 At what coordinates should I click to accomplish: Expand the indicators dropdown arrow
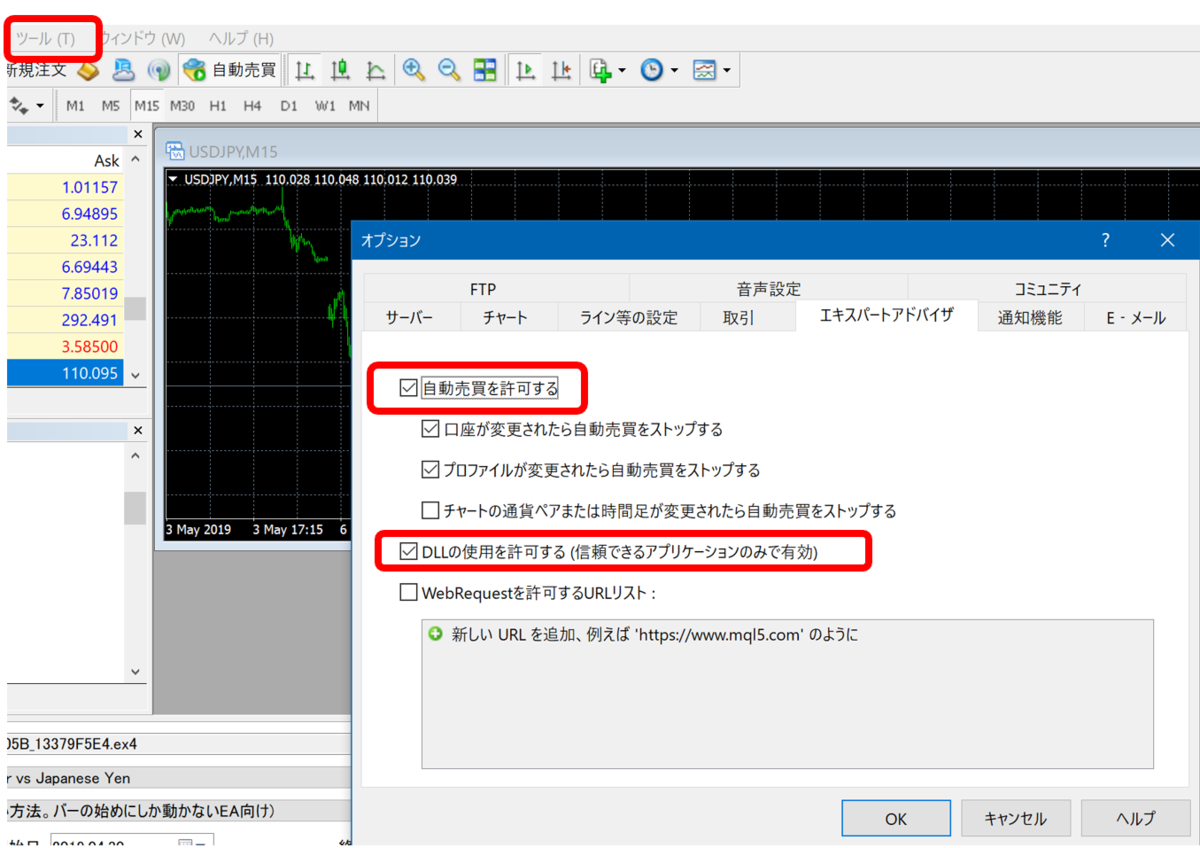click(623, 71)
